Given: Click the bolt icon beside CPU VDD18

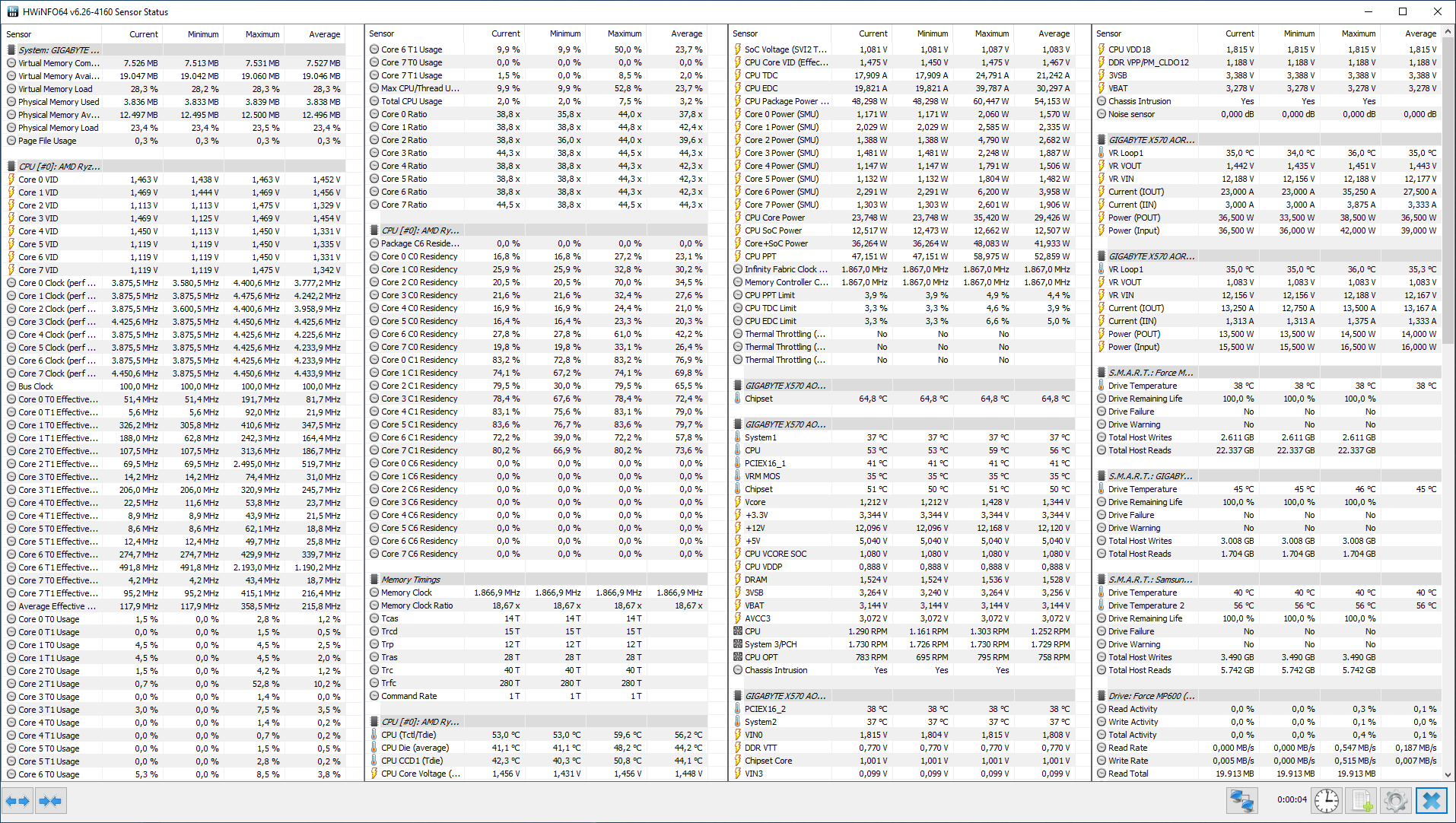Looking at the screenshot, I should tap(1102, 49).
